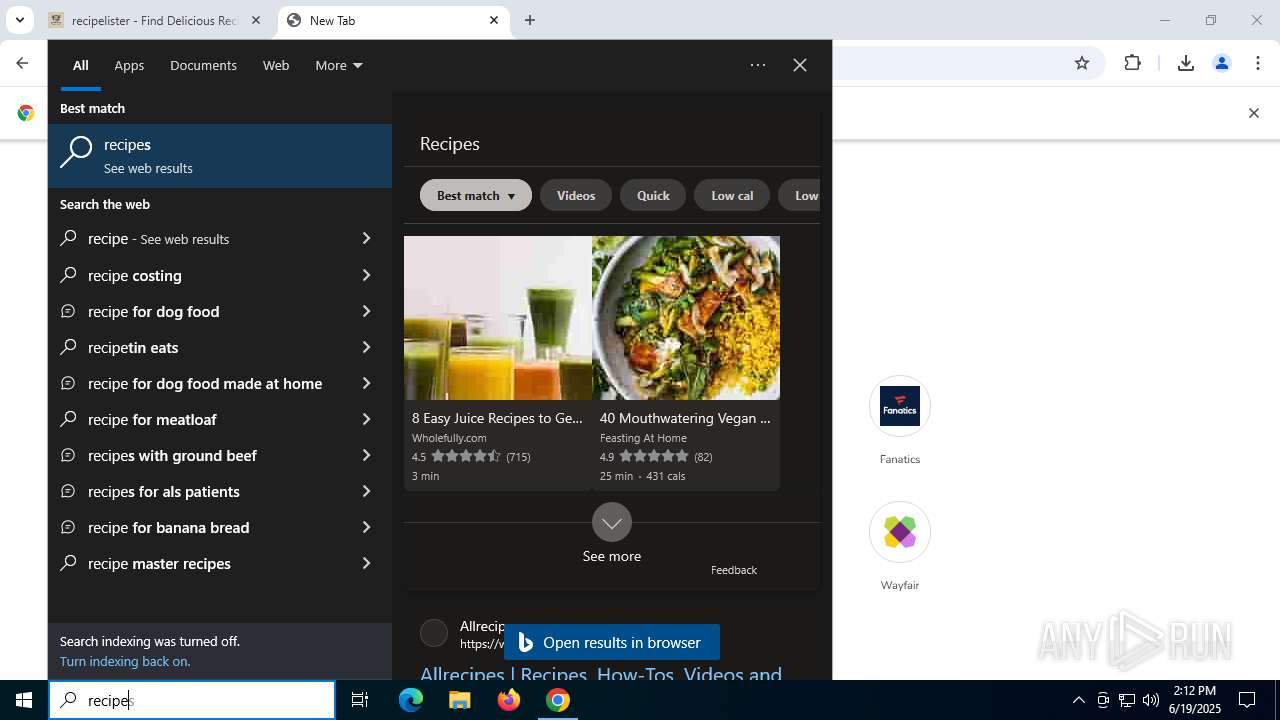Open 40 Mouthwatering Vegan recipe thumbnail
Screen dimensions: 1280x720
tap(686, 318)
